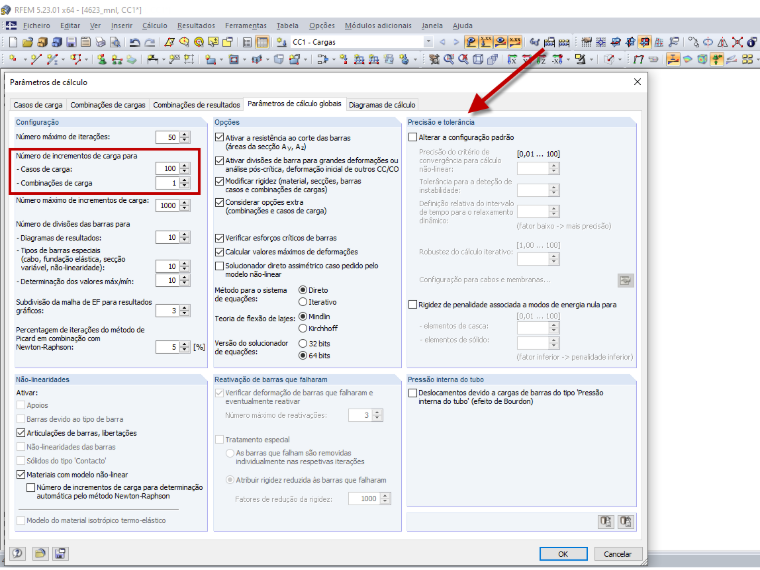Toggle 'Calcular valores máximos de deformações'
Image resolution: width=760 pixels, height=570 pixels.
point(219,252)
